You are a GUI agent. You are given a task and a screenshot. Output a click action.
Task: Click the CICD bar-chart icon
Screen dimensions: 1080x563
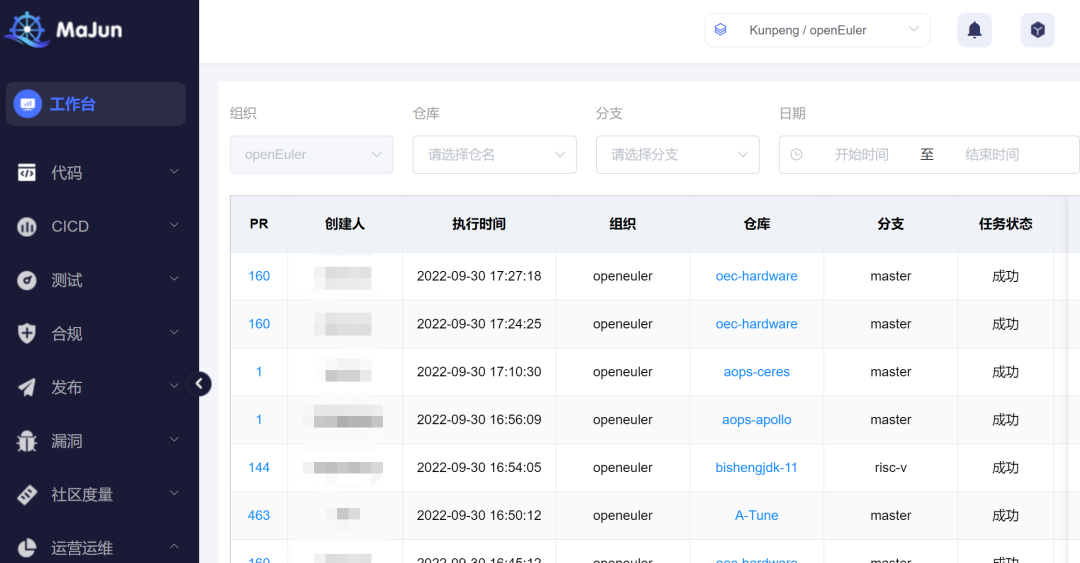[27, 226]
